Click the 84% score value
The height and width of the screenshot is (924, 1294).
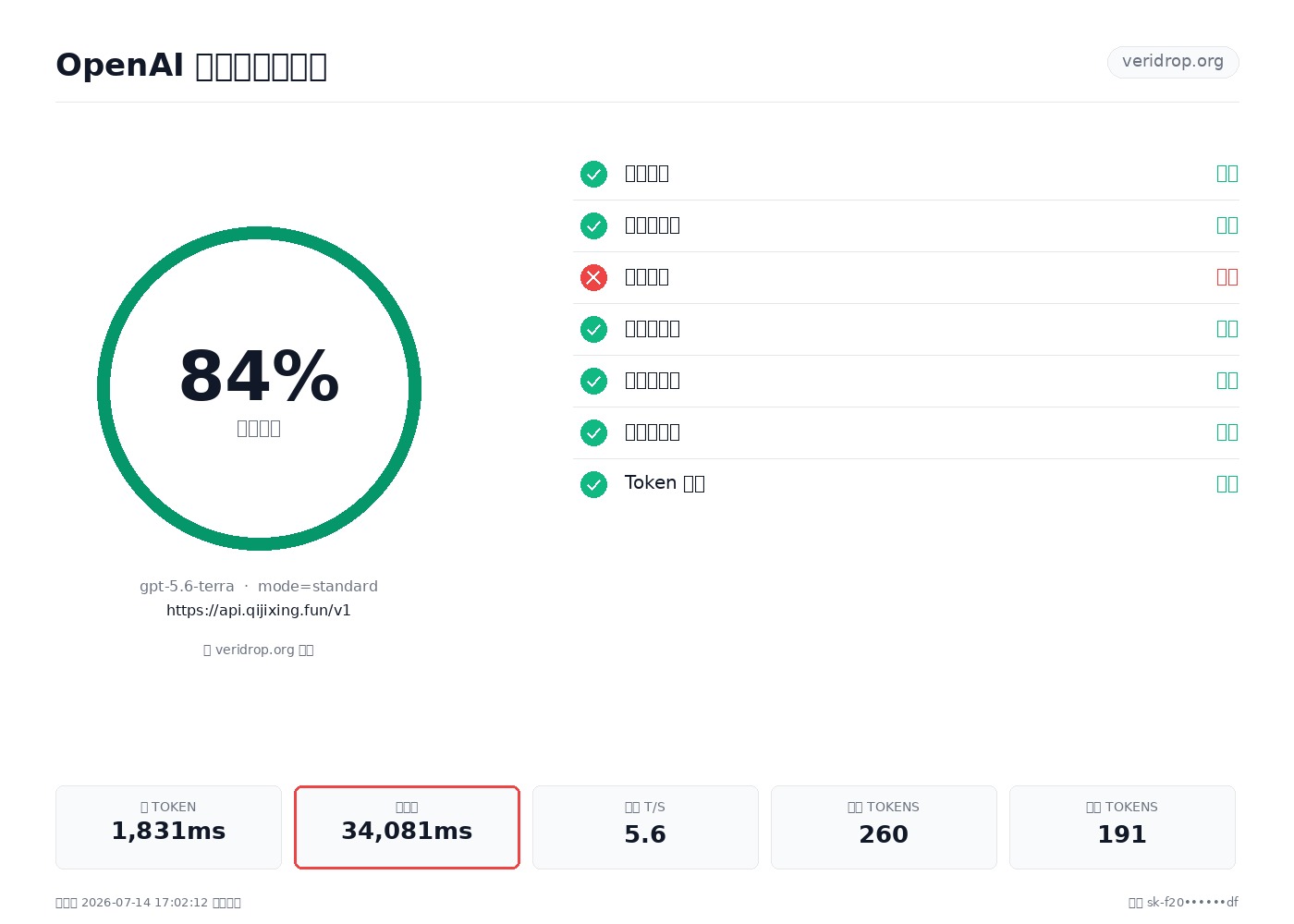pos(259,377)
